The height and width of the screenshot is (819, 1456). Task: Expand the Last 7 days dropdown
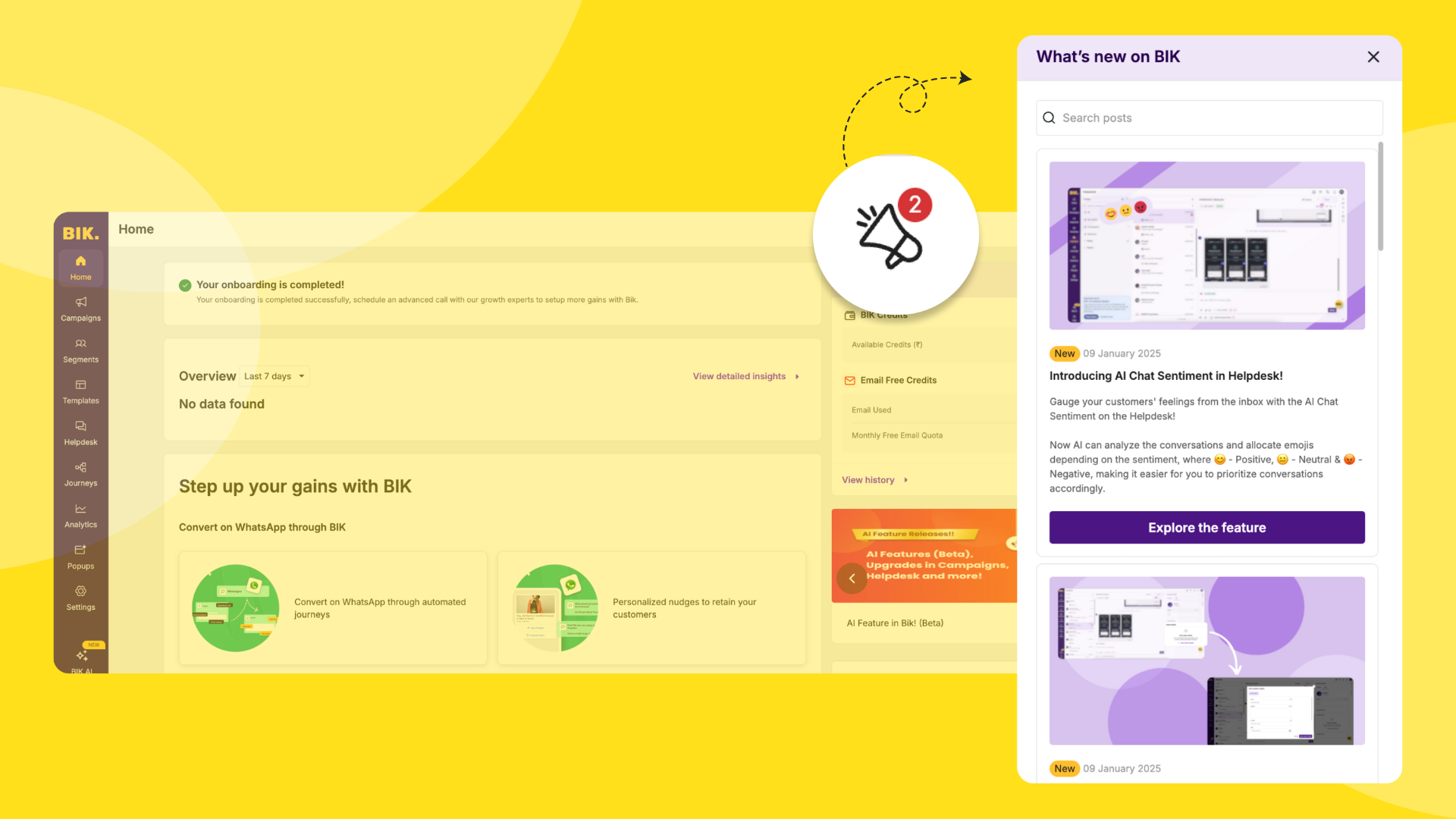[x=274, y=376]
